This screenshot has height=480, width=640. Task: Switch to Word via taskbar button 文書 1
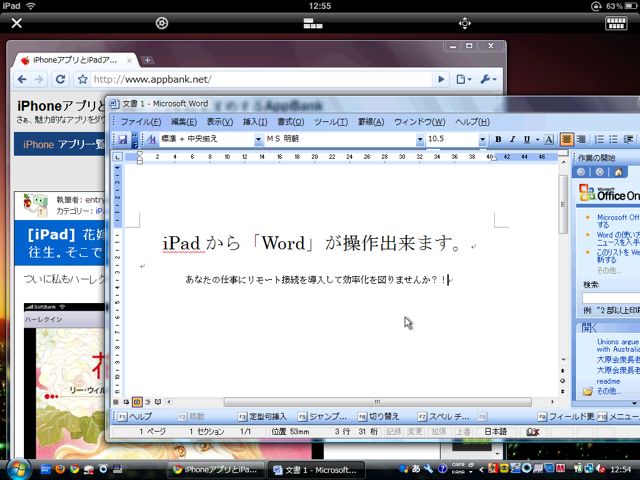pos(316,470)
